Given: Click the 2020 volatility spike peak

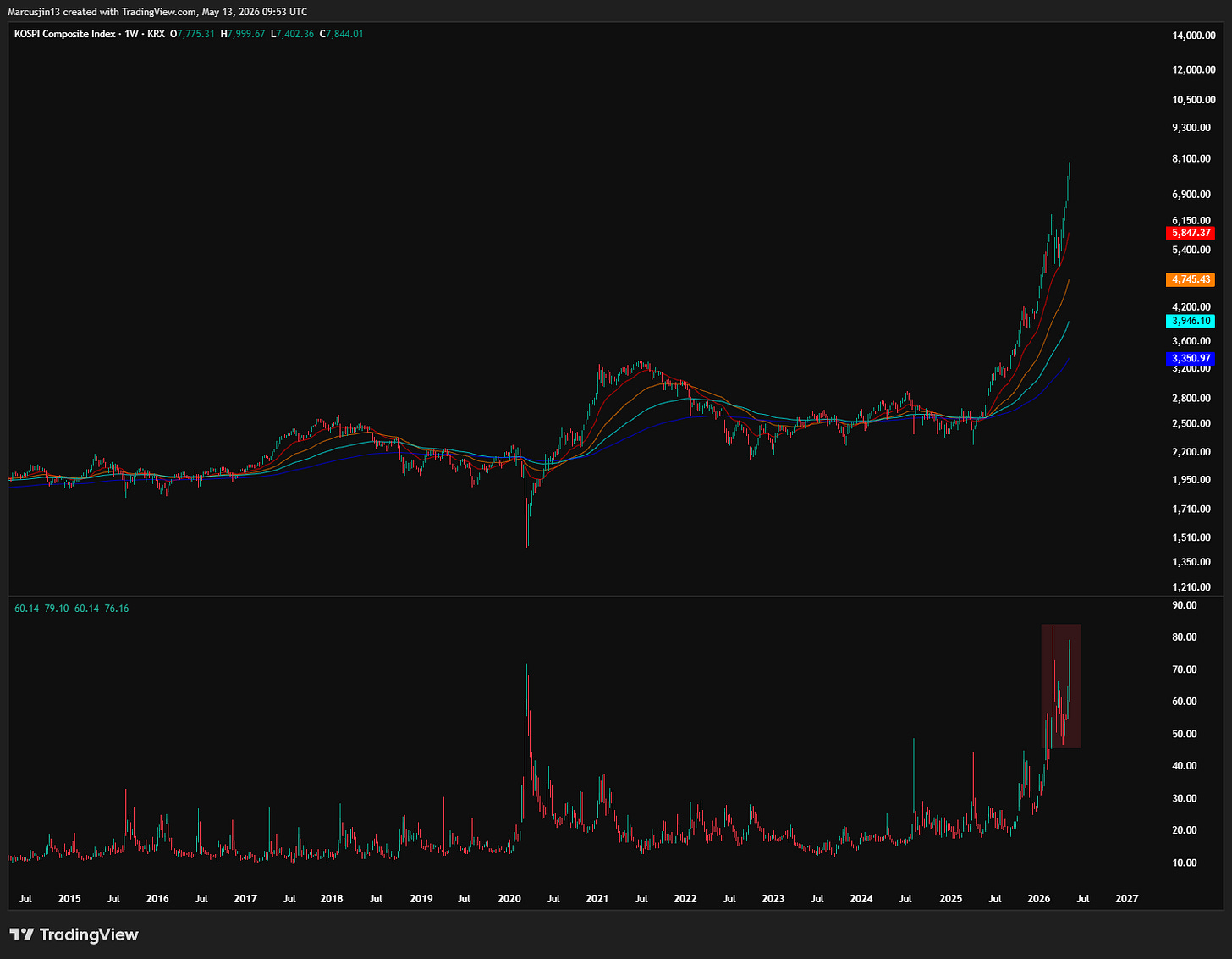Looking at the screenshot, I should pos(527,665).
